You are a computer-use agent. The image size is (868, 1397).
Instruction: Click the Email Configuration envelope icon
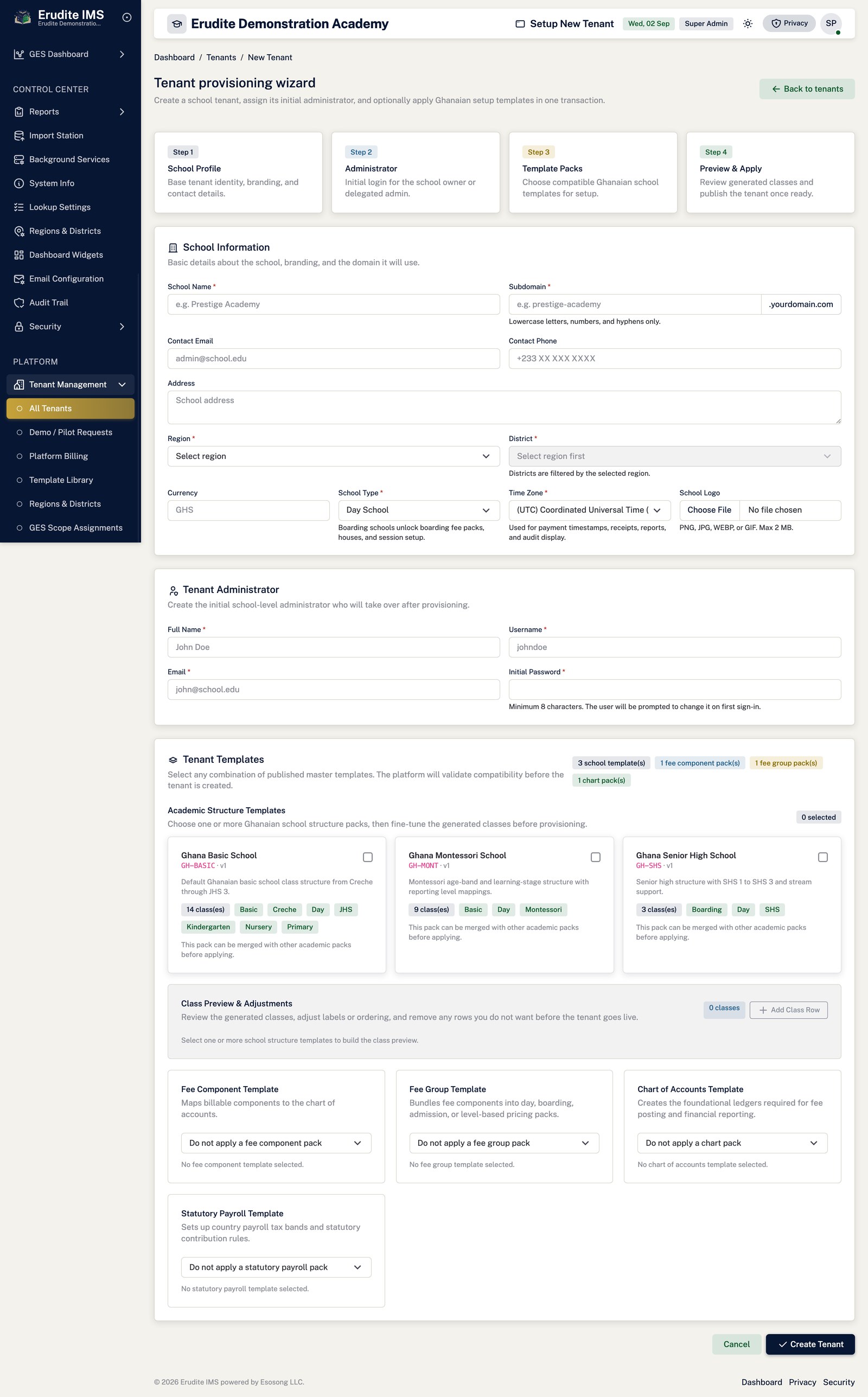[19, 279]
